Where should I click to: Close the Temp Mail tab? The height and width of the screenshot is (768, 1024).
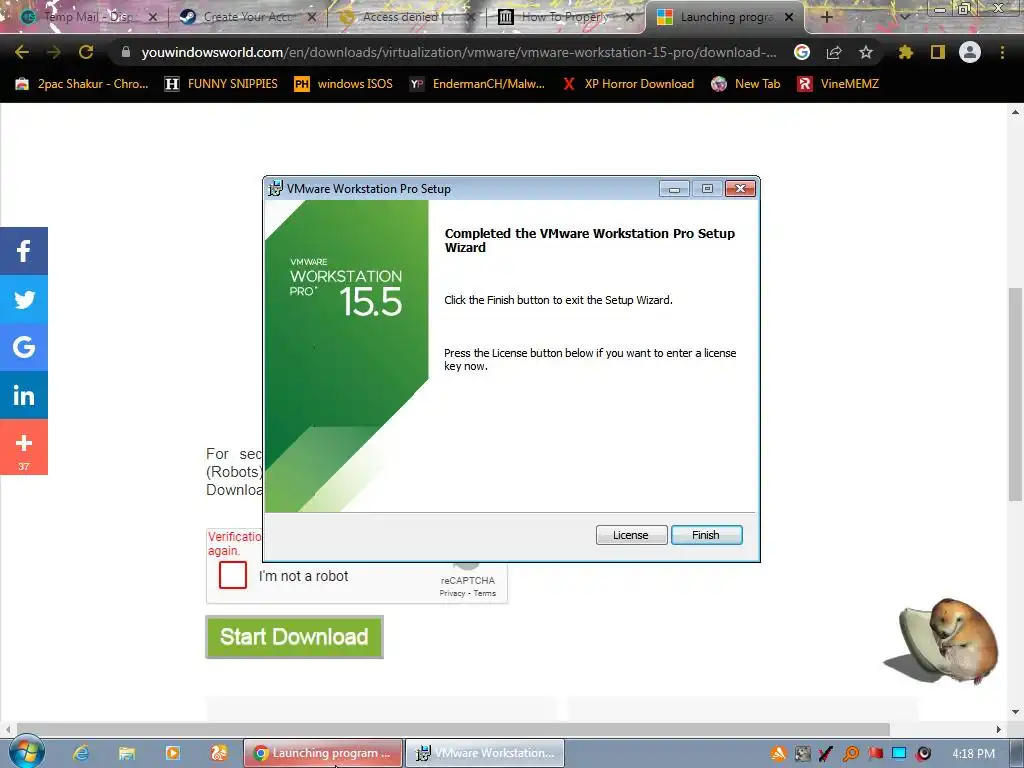[153, 17]
